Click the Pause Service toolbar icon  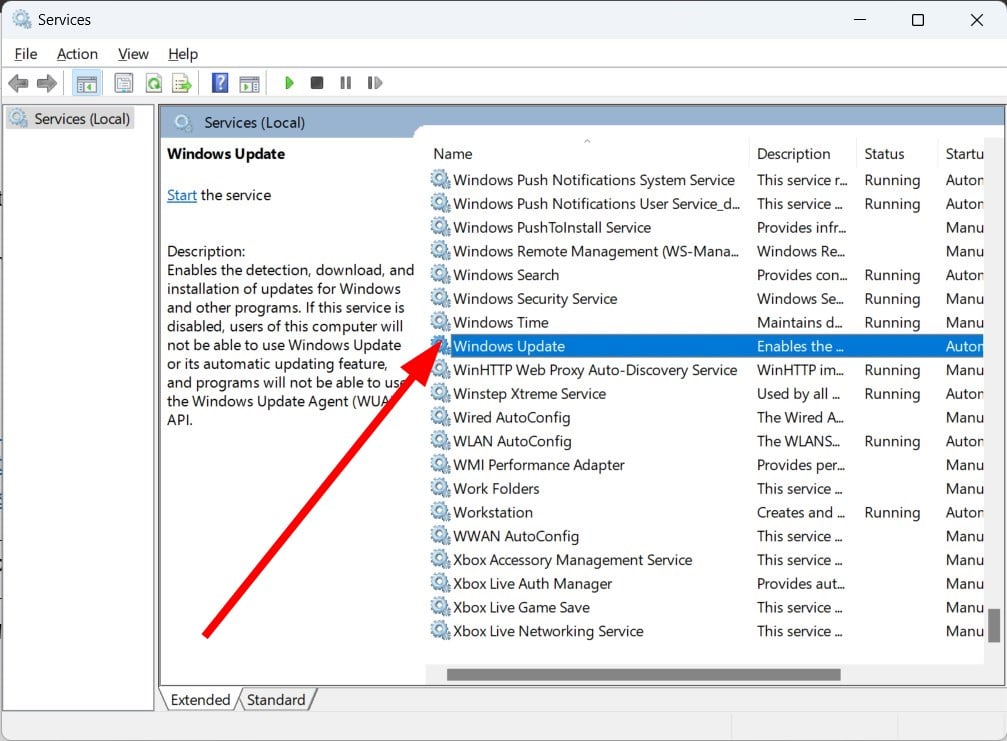tap(346, 83)
